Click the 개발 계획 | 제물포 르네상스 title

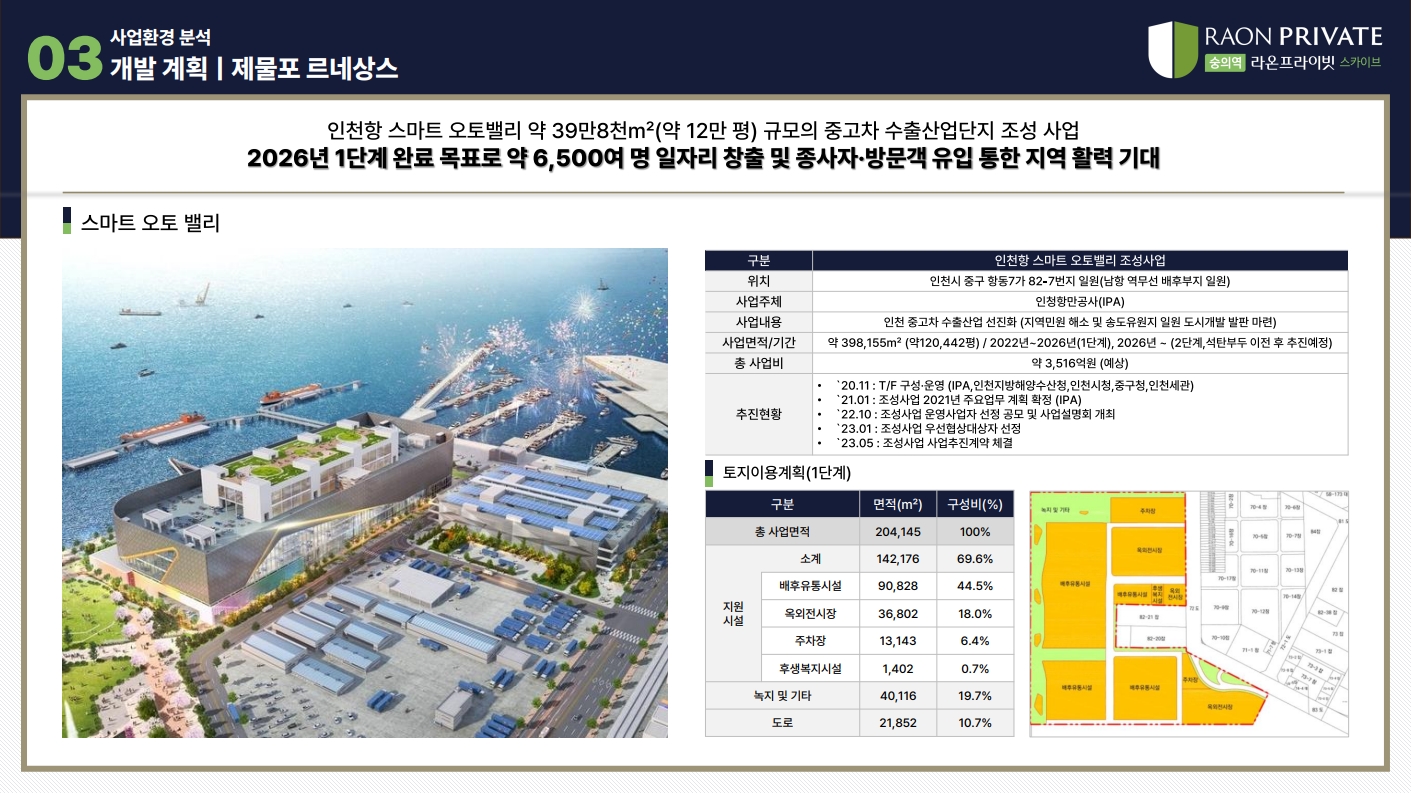coord(253,68)
